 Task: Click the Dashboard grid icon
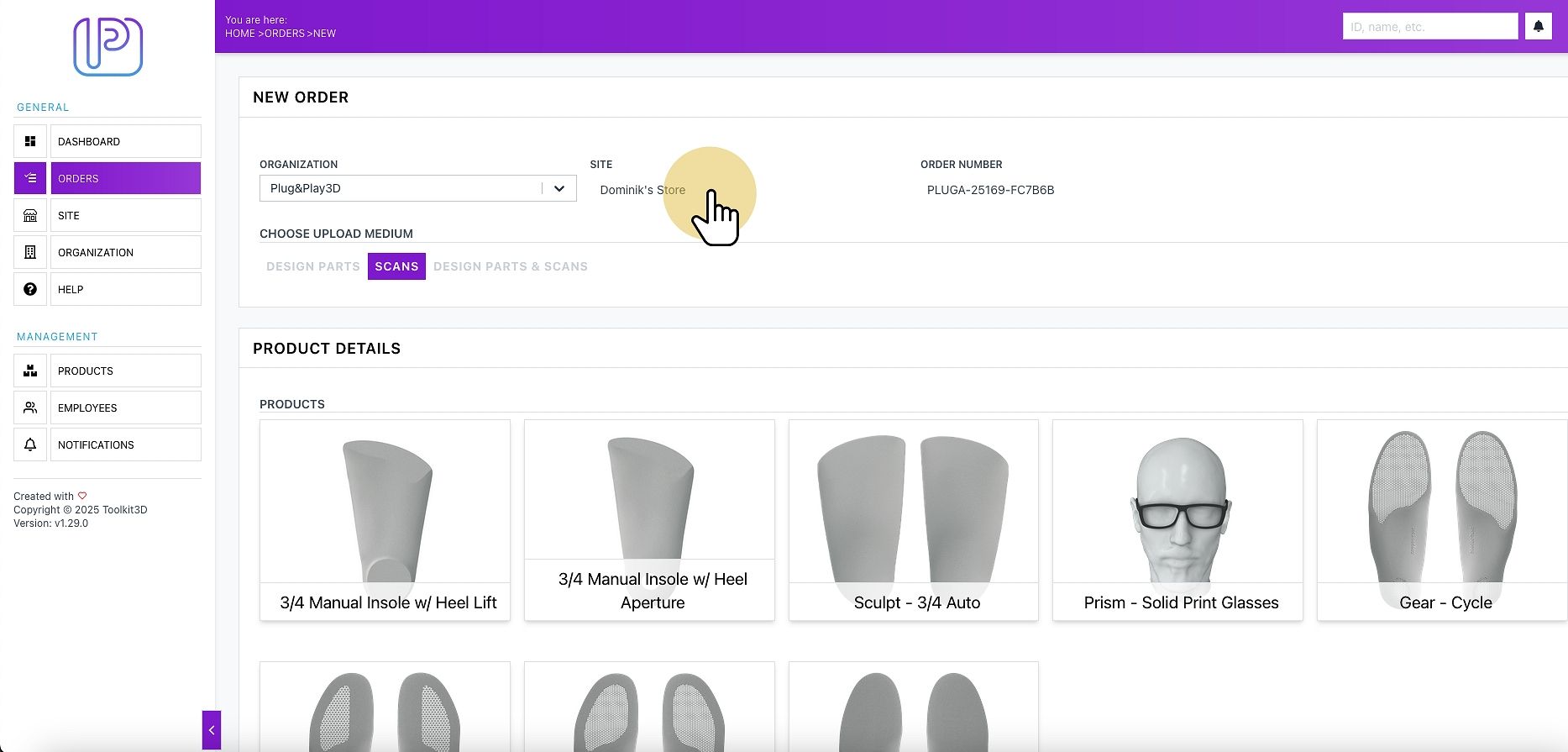[x=30, y=141]
